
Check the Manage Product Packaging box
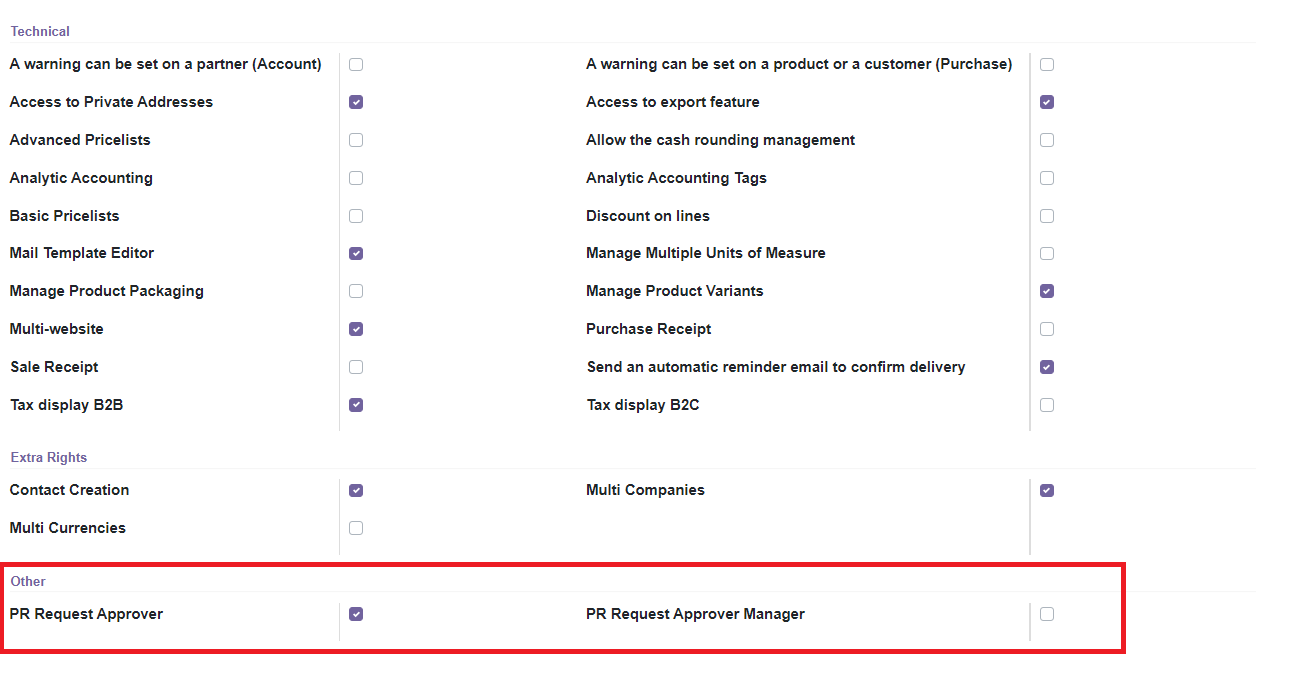356,291
